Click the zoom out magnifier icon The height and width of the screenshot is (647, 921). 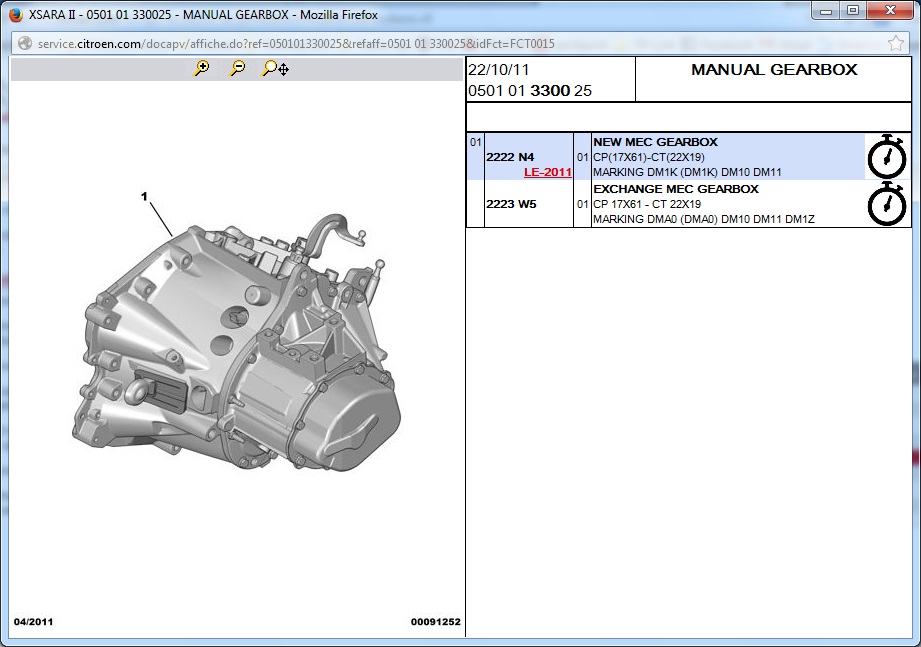[x=237, y=69]
